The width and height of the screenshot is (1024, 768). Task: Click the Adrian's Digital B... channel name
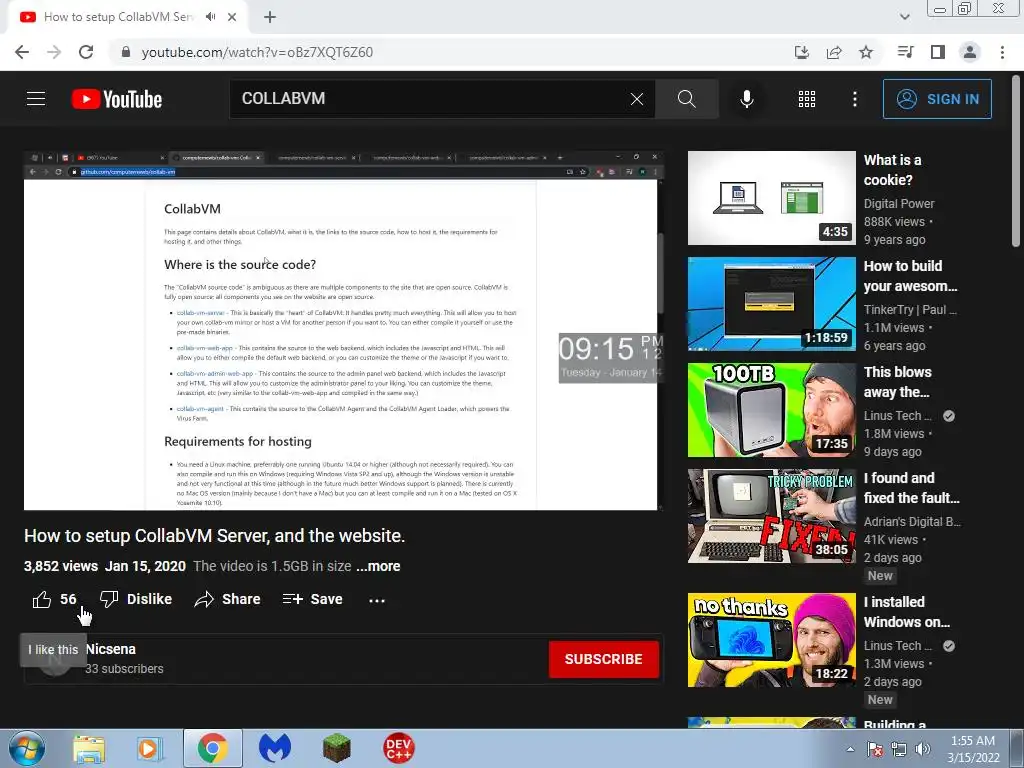[912, 521]
